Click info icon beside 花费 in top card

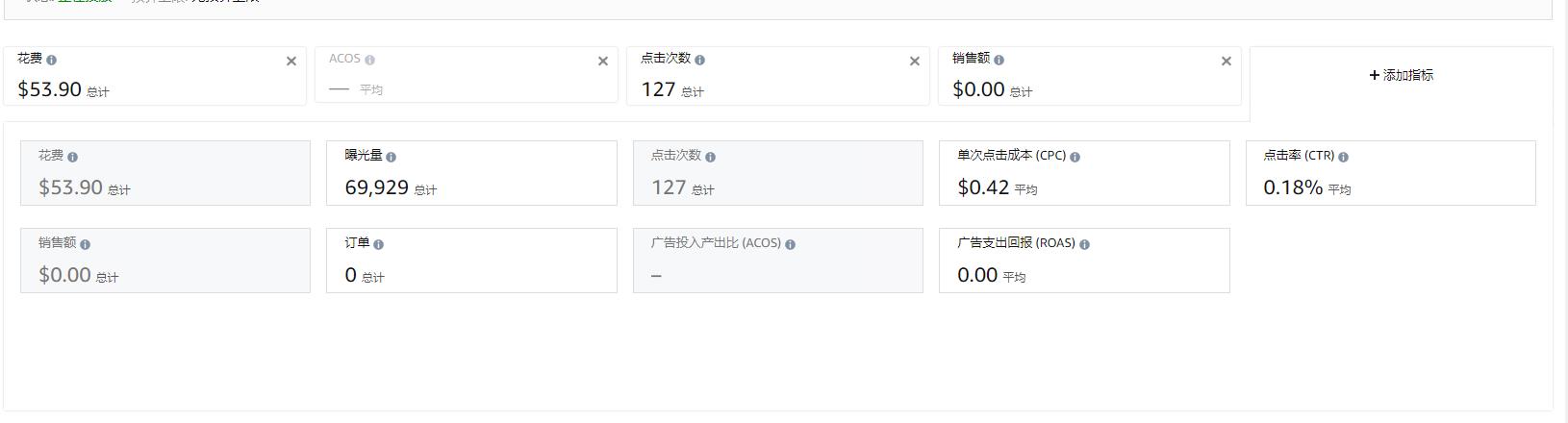[52, 60]
